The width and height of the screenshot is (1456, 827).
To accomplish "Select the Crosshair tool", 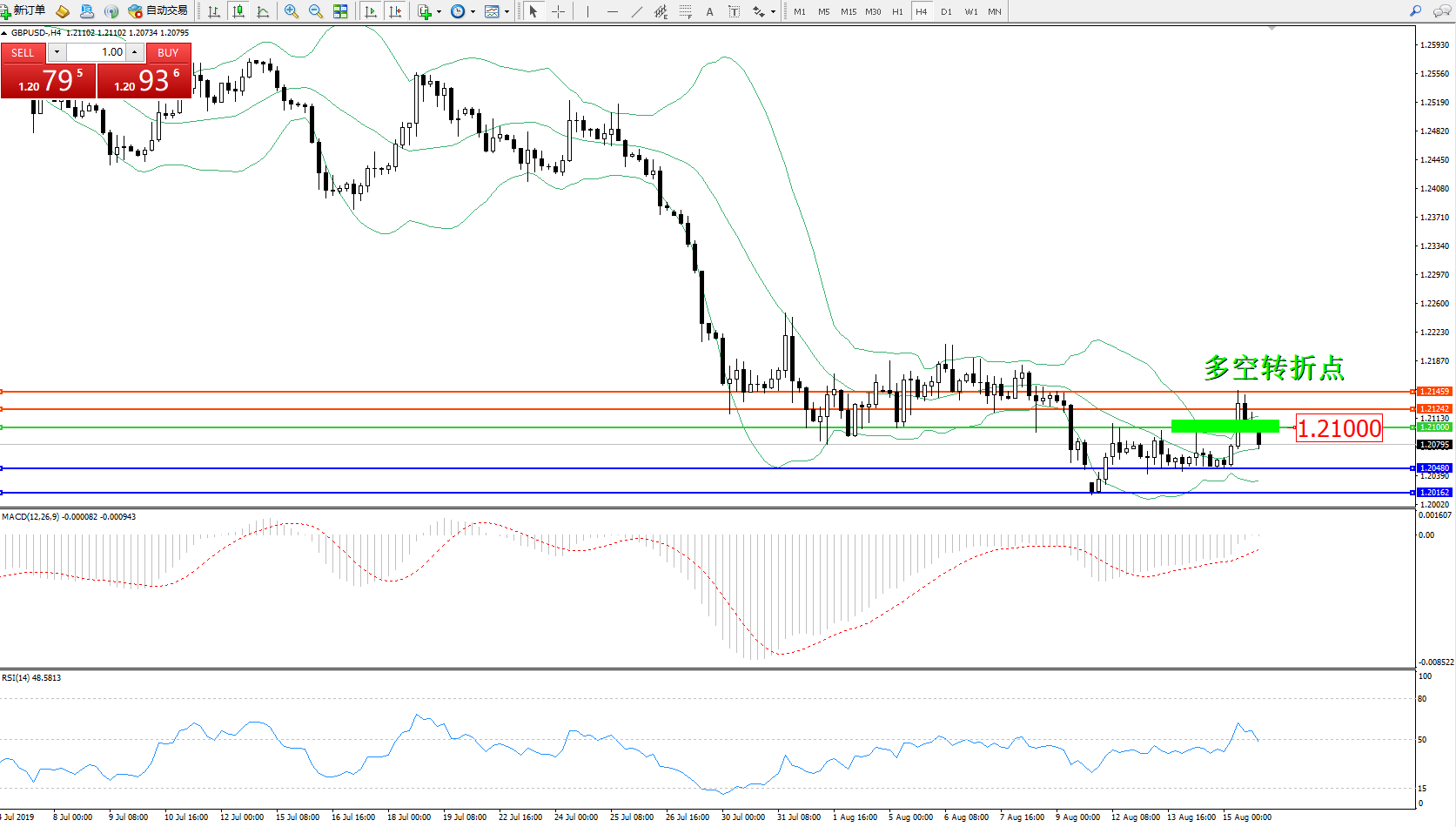I will [558, 11].
